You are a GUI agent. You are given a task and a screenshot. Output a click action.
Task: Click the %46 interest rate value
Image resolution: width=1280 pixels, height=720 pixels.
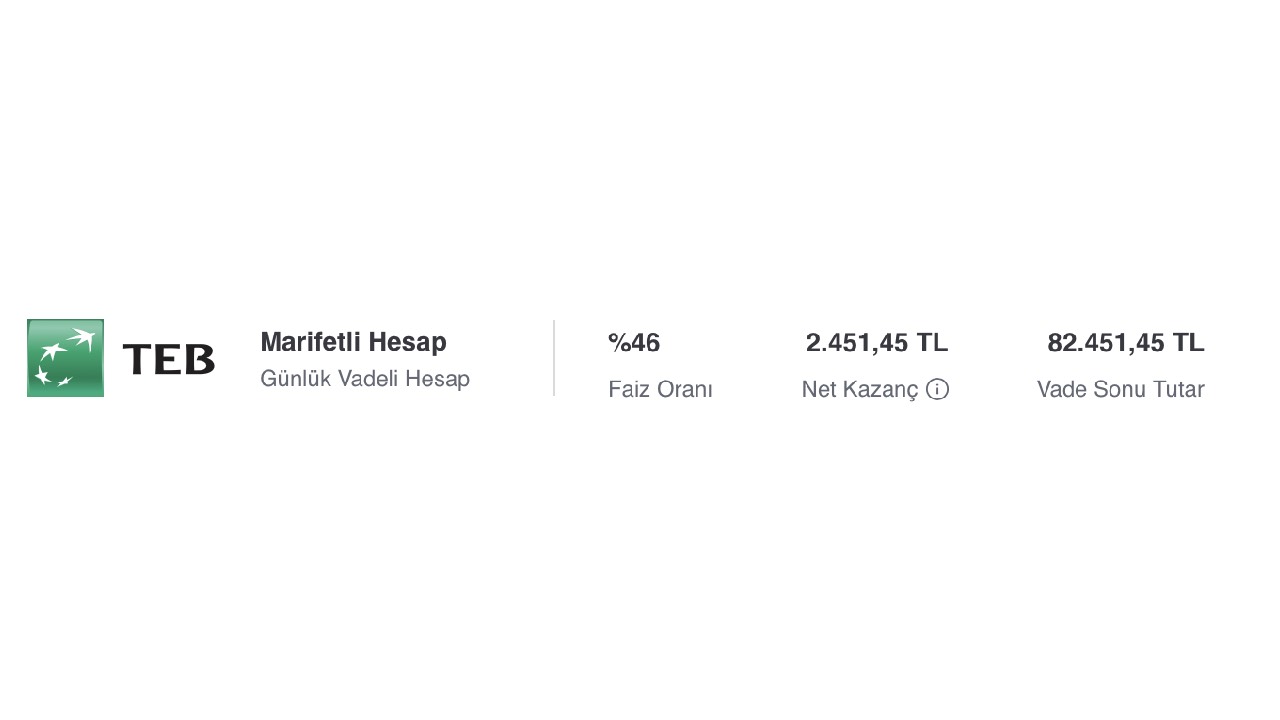tap(634, 343)
